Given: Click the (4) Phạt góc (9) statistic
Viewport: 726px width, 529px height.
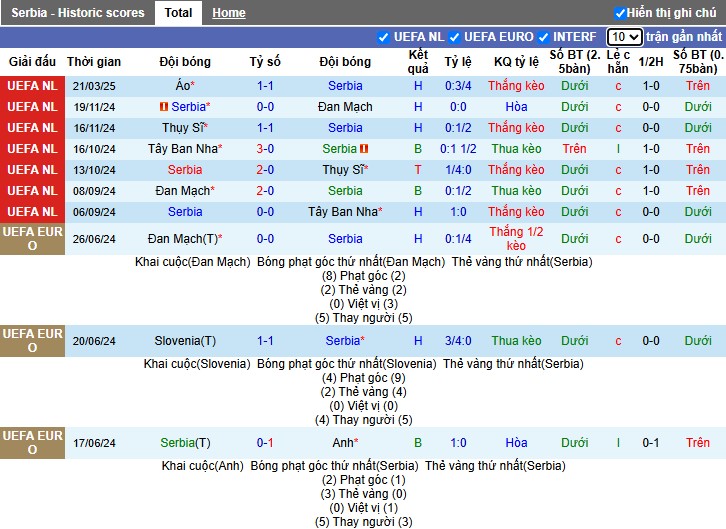Looking at the screenshot, I should pyautogui.click(x=363, y=378).
